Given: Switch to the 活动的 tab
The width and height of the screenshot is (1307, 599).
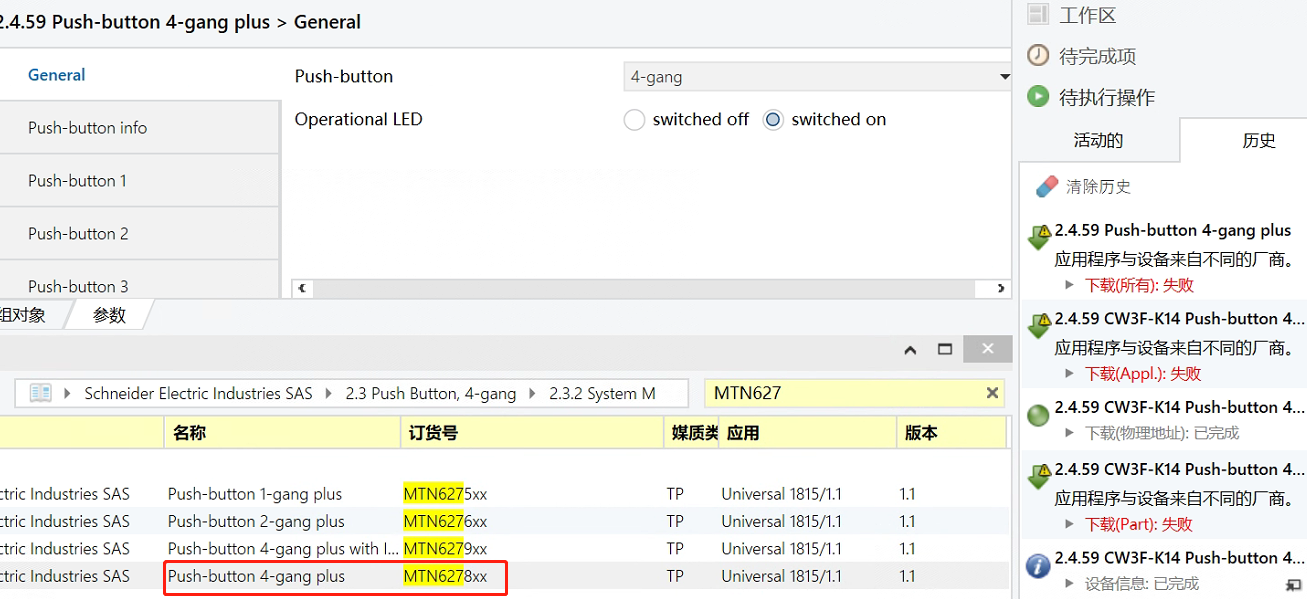Looking at the screenshot, I should coord(1098,140).
